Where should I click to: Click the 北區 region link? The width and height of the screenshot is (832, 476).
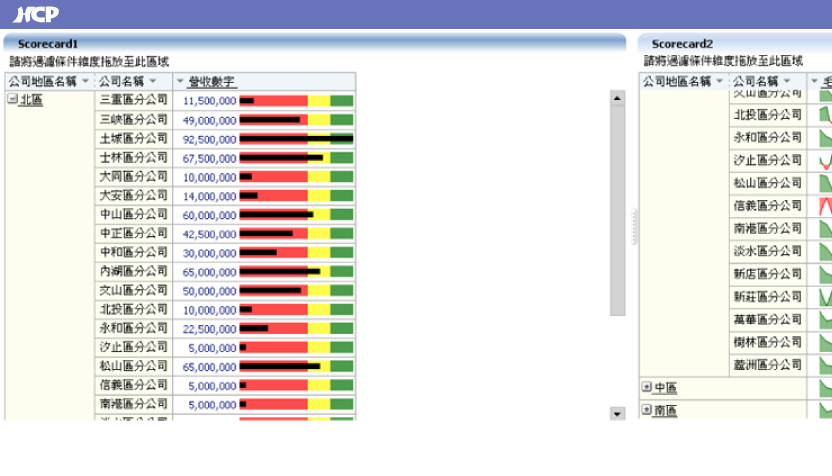(31, 100)
